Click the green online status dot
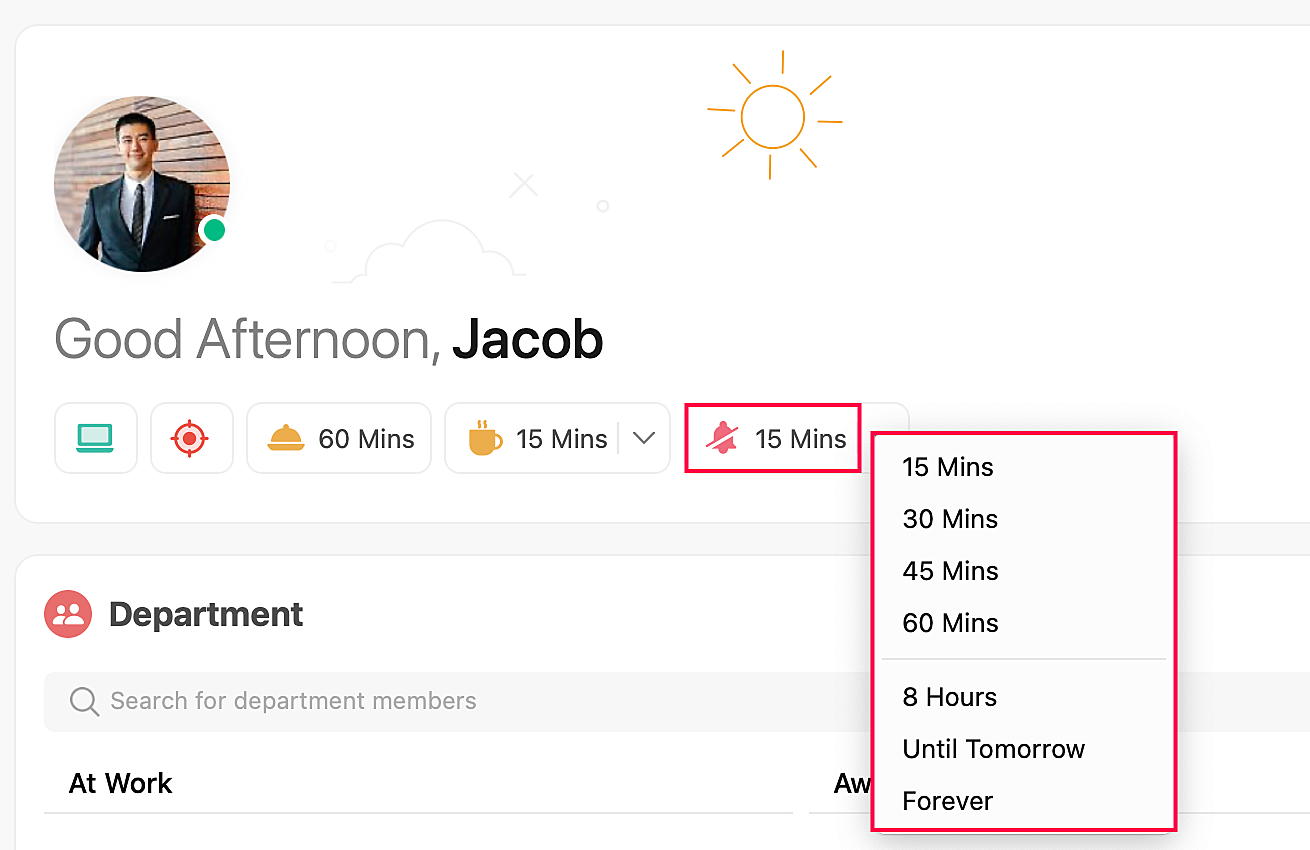This screenshot has height=850, width=1310. 214,230
